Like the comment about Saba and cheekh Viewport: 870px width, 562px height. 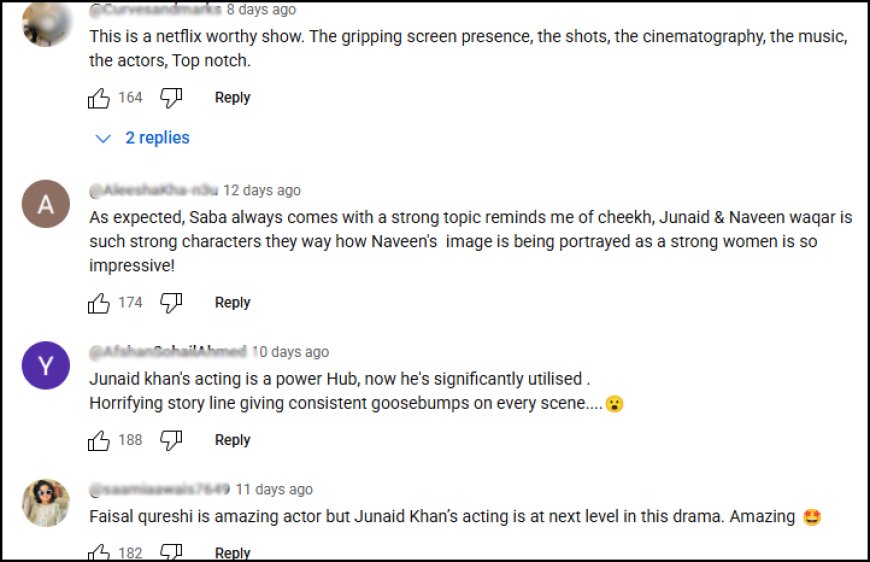(99, 303)
